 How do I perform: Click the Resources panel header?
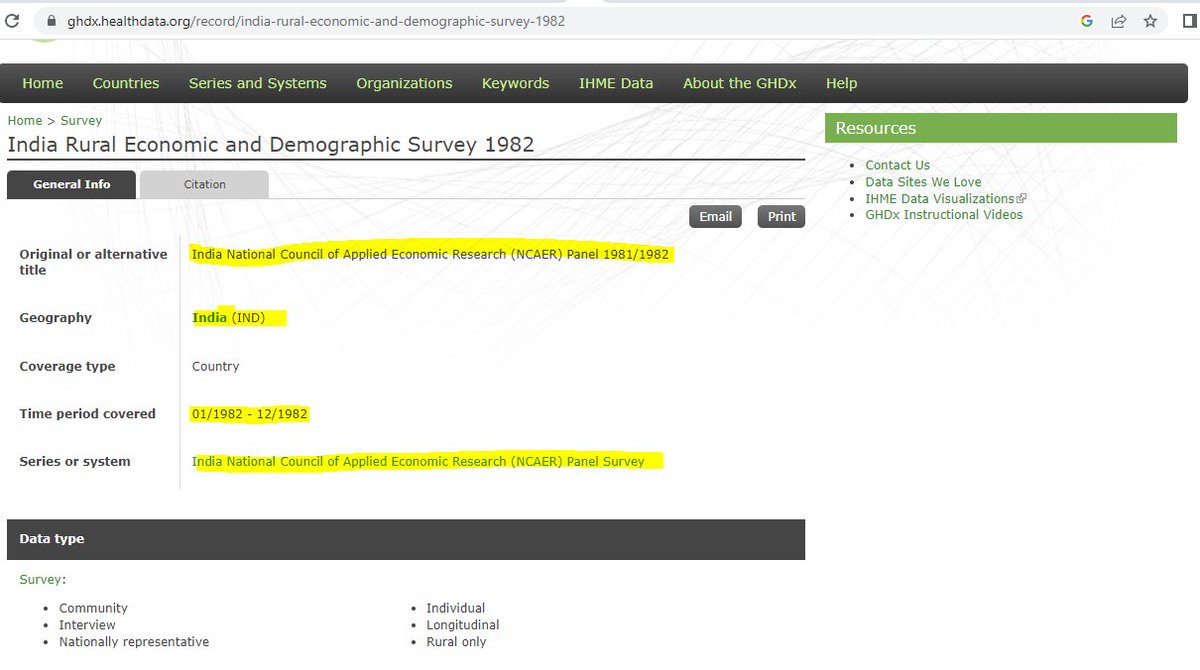1001,128
